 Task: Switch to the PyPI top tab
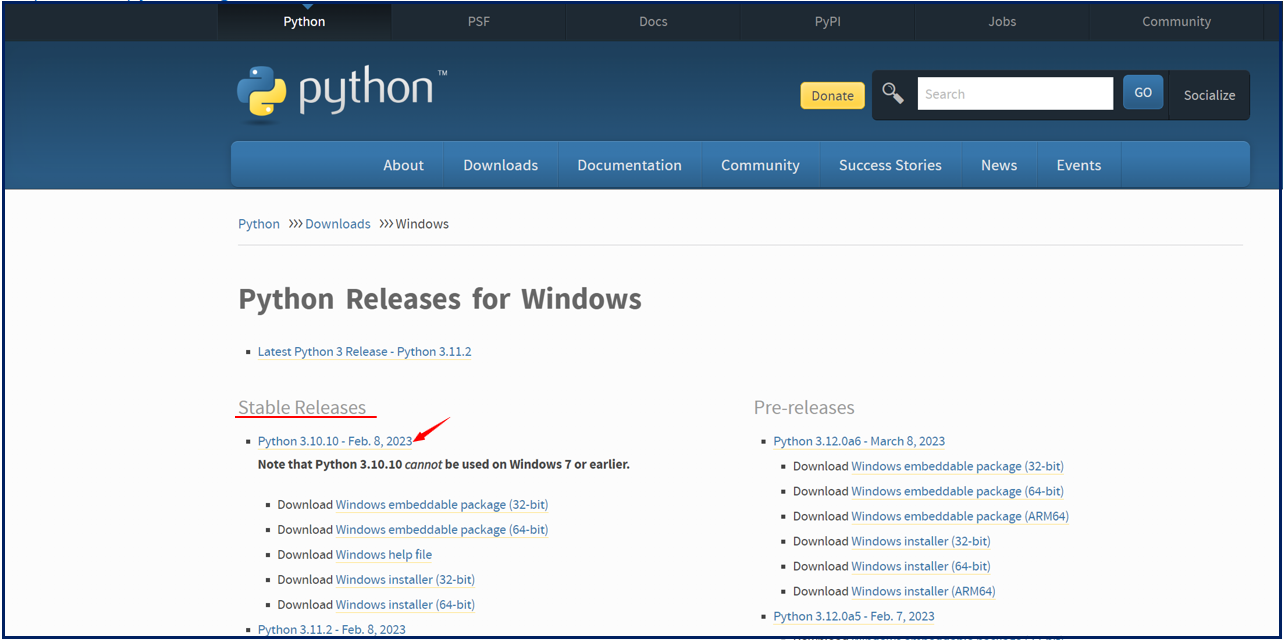(828, 21)
